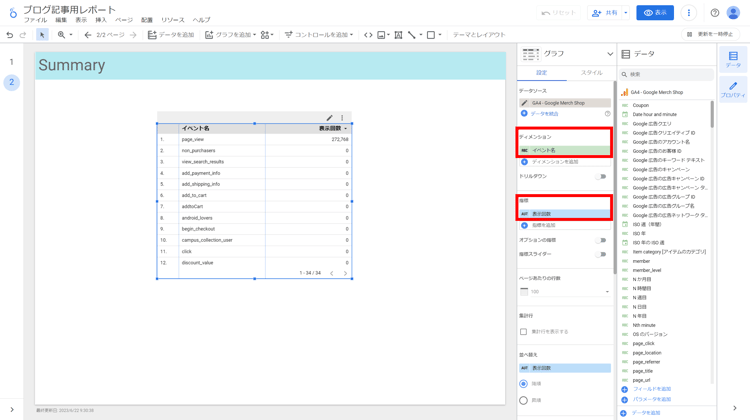
Task: Click the undo arrow in the toolbar
Action: 10,35
